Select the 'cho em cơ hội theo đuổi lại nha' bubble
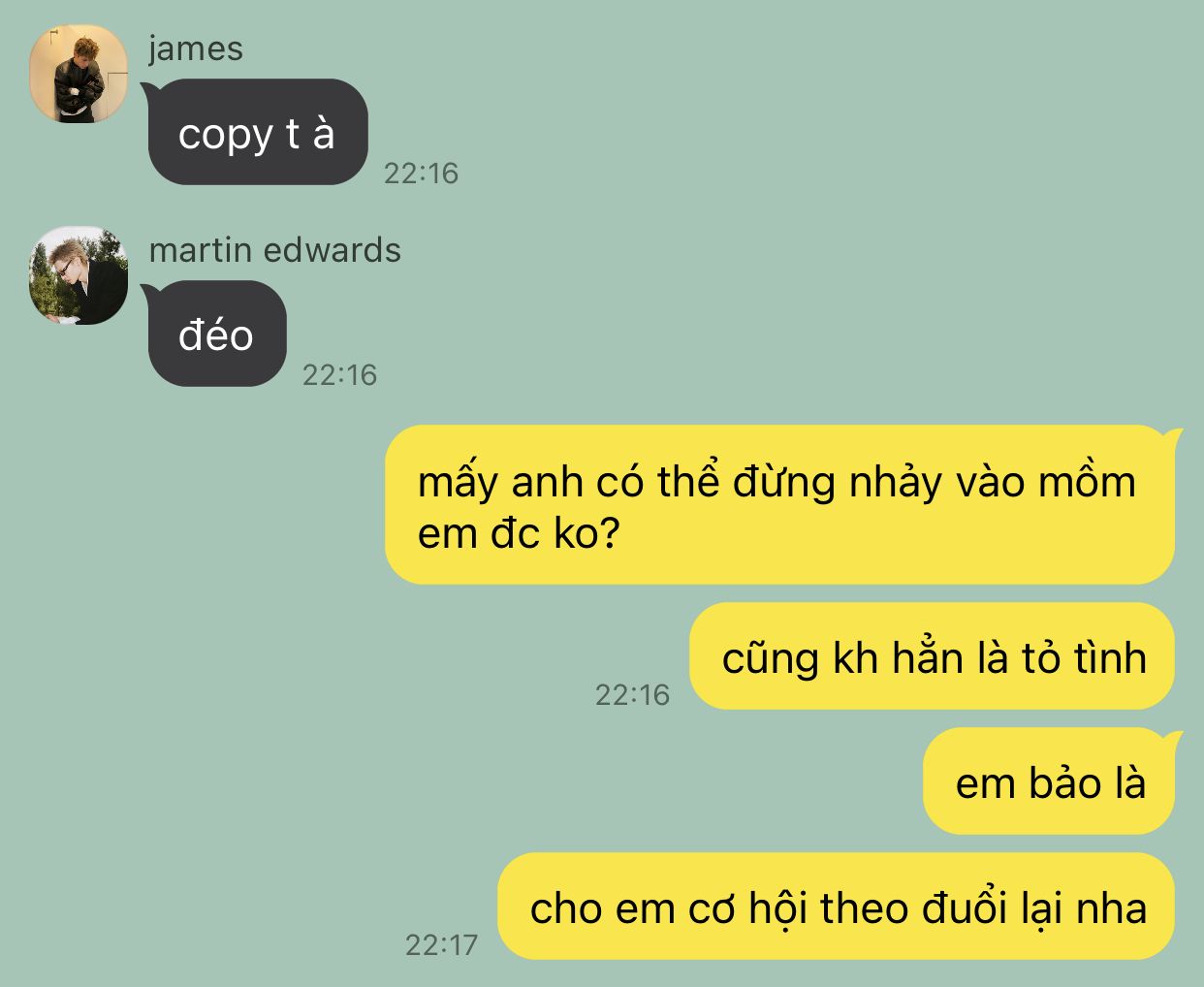The width and height of the screenshot is (1204, 987). (x=836, y=907)
